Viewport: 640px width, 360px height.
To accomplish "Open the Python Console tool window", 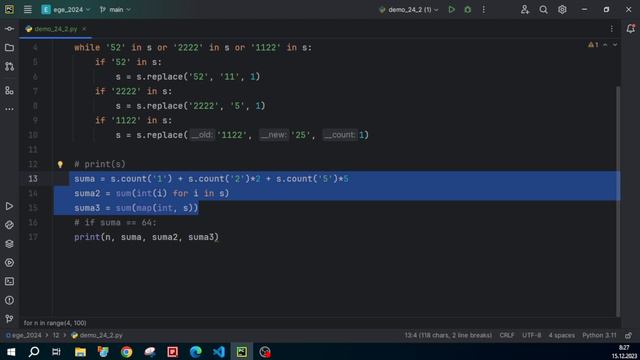I will [9, 225].
